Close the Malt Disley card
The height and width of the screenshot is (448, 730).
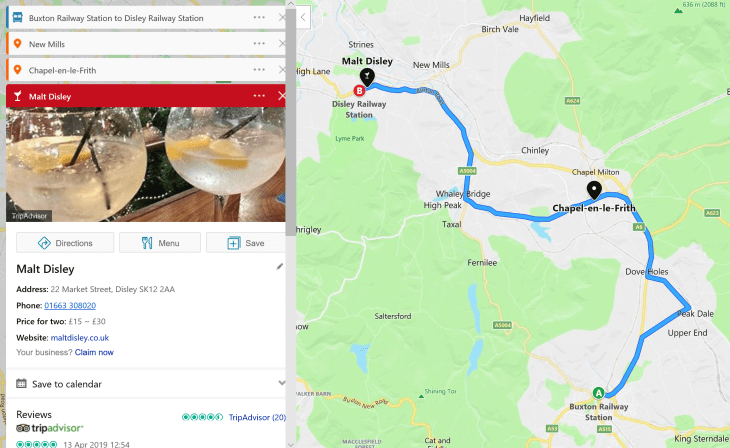[x=282, y=96]
